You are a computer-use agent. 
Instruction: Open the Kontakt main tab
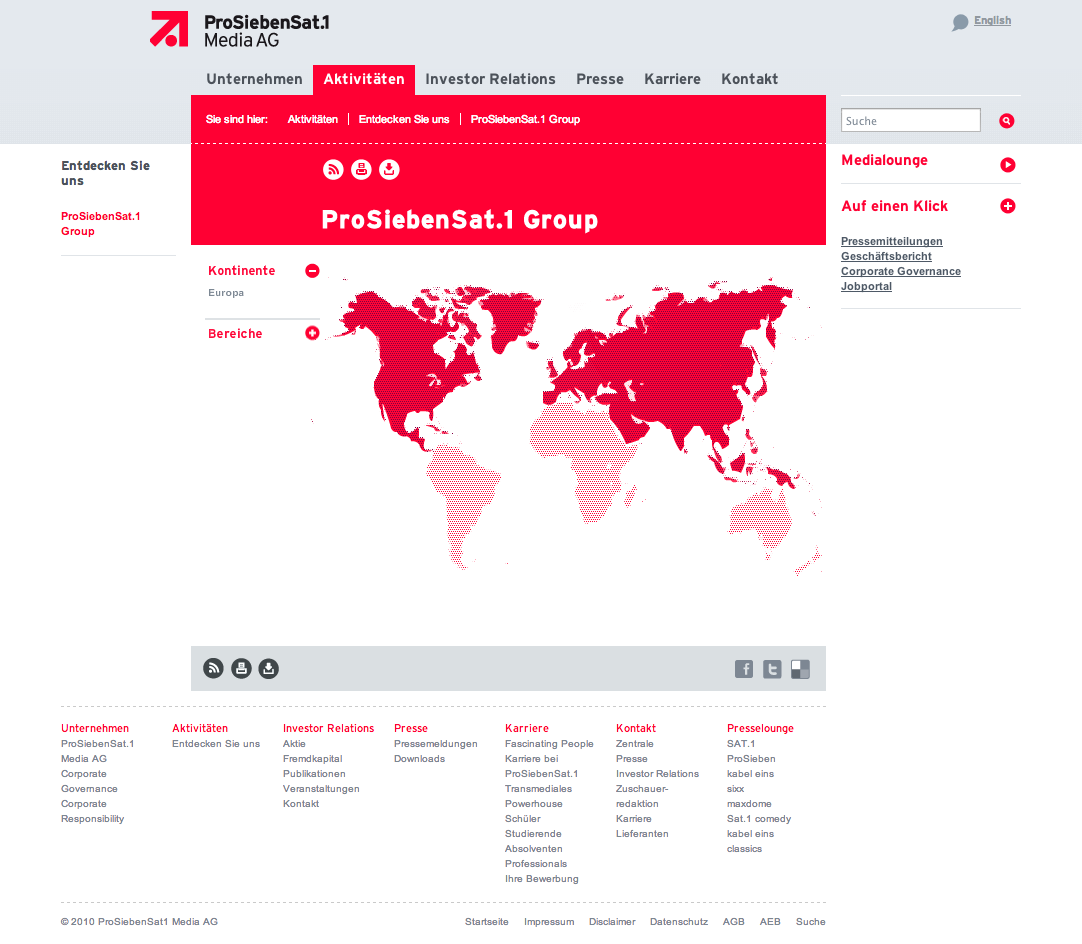pyautogui.click(x=749, y=79)
